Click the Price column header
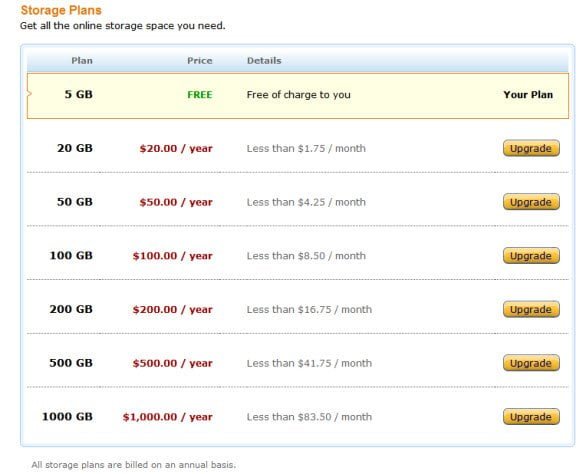 [x=199, y=61]
